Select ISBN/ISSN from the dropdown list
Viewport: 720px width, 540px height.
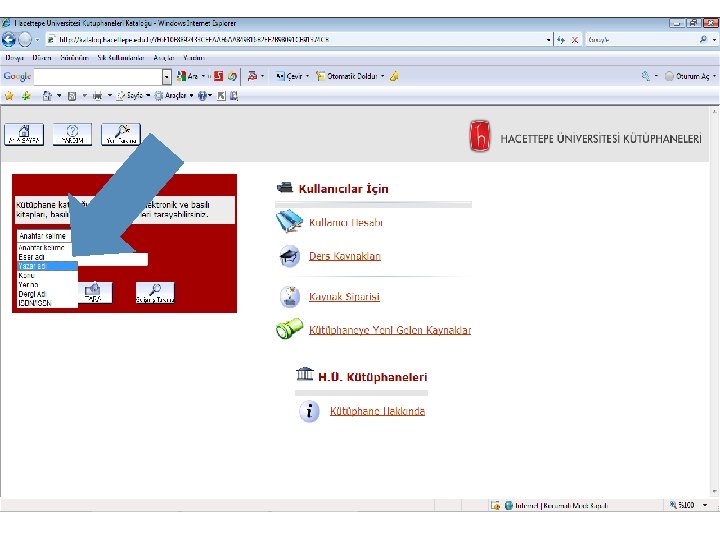click(47, 303)
